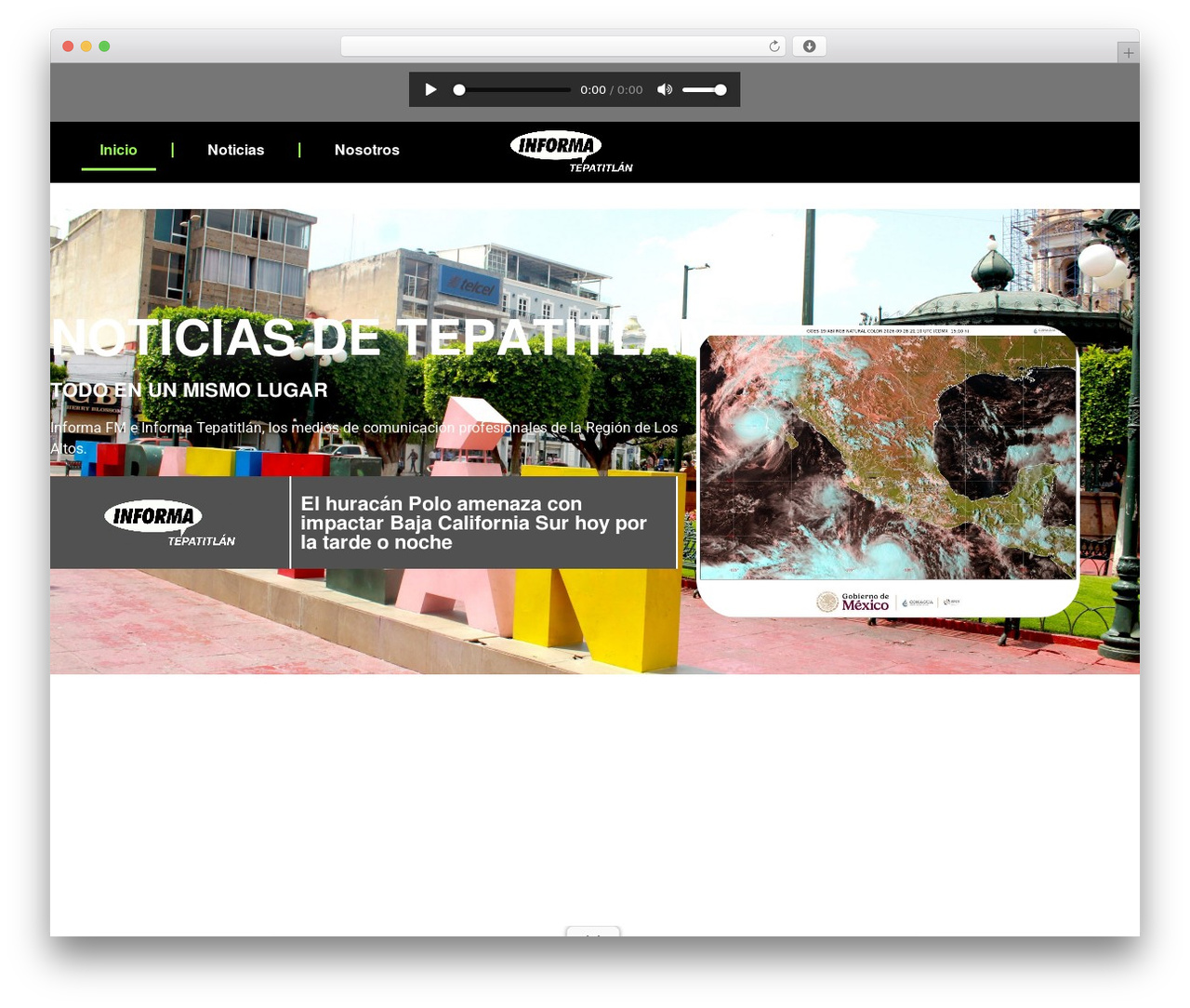Play the audio stream
Viewport: 1190px width, 1008px height.
(430, 89)
